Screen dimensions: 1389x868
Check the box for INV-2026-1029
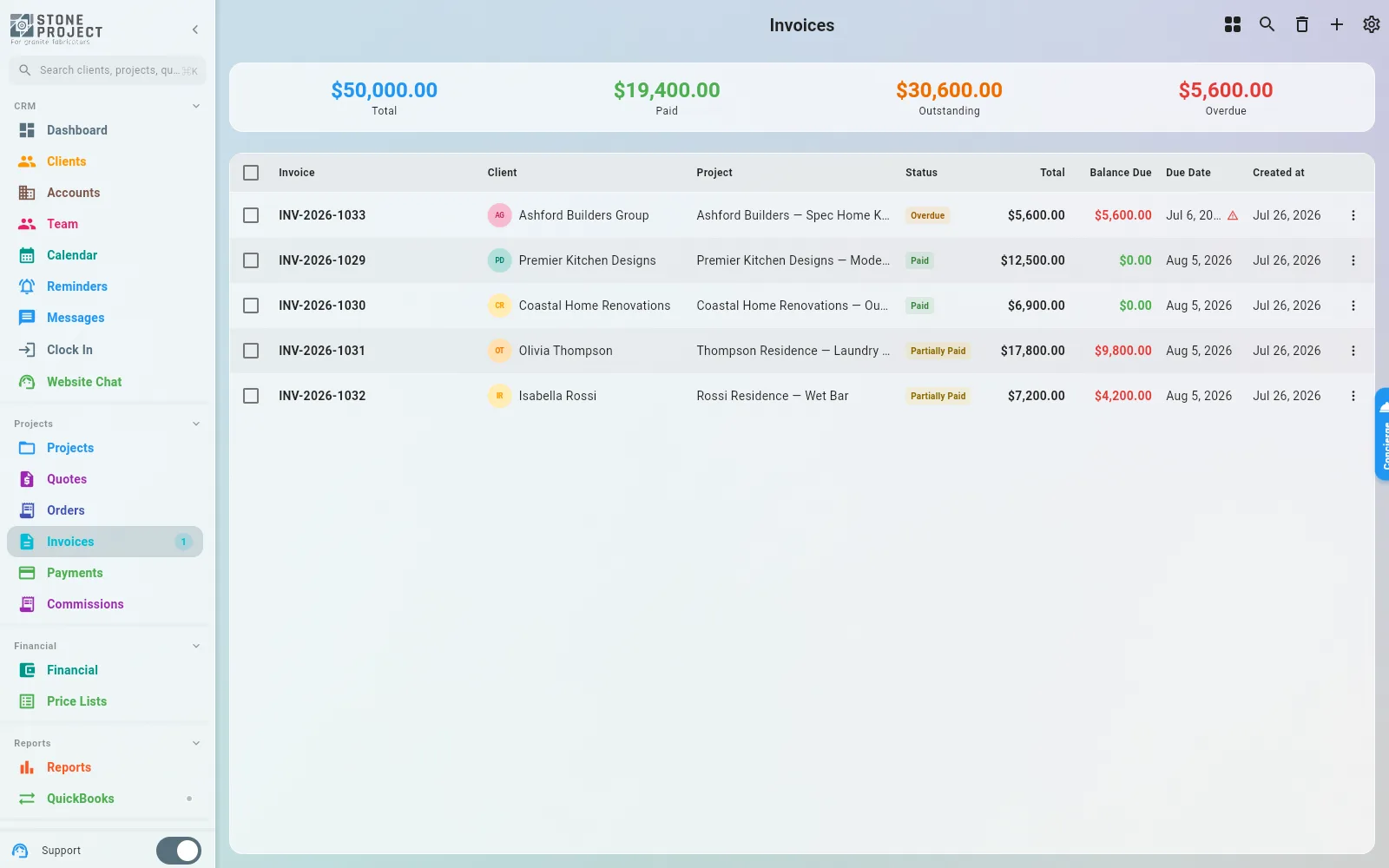[251, 260]
